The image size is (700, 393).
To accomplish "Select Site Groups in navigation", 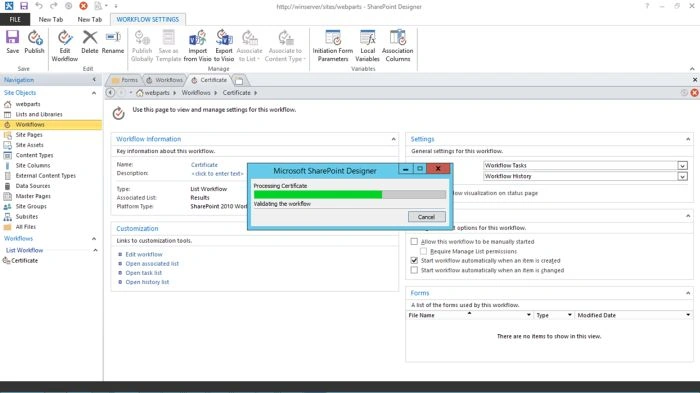I will pyautogui.click(x=31, y=206).
